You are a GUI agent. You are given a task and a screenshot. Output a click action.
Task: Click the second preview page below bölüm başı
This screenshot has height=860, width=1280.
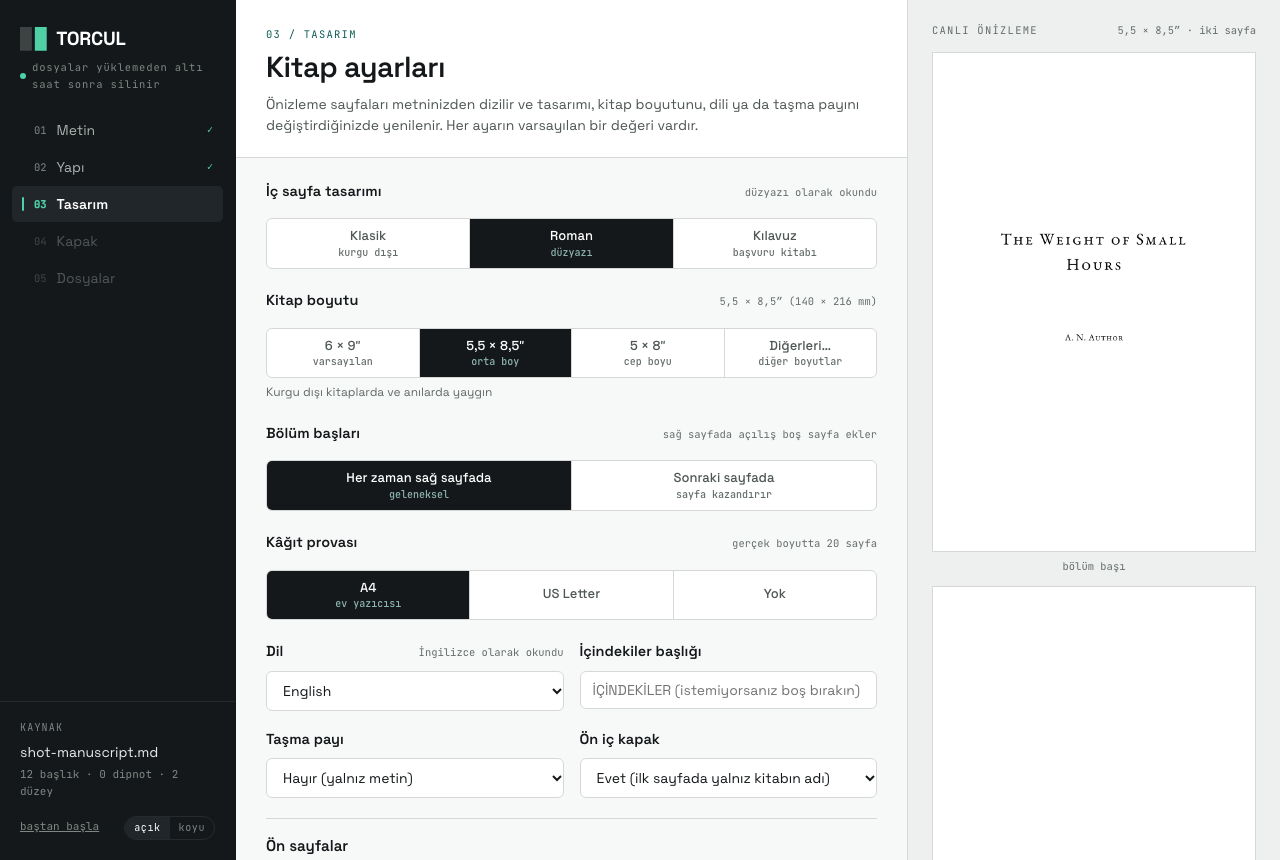1094,723
